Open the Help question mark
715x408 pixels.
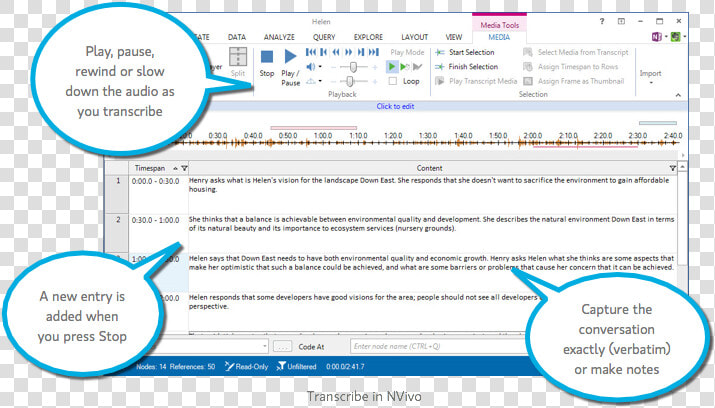coord(602,21)
